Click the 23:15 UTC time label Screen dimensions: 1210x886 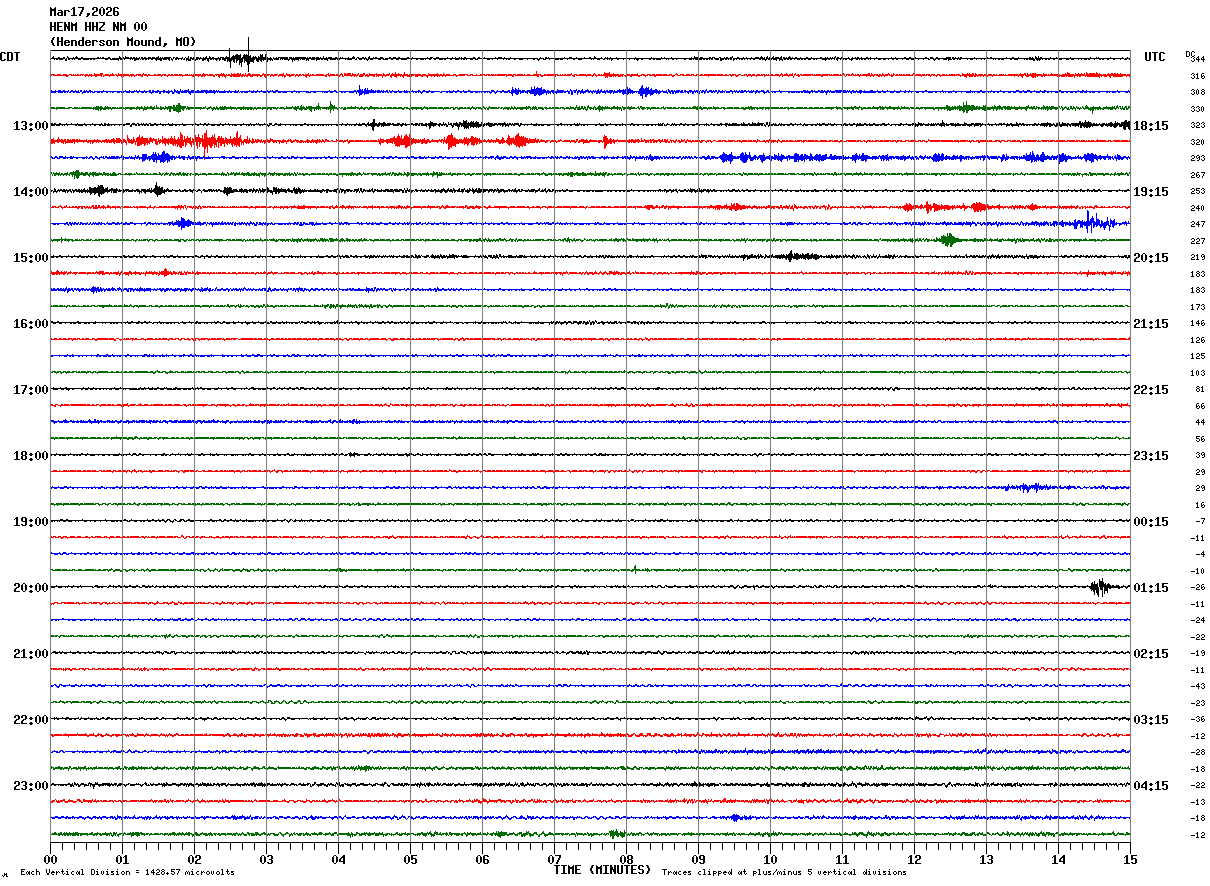[x=1151, y=455]
